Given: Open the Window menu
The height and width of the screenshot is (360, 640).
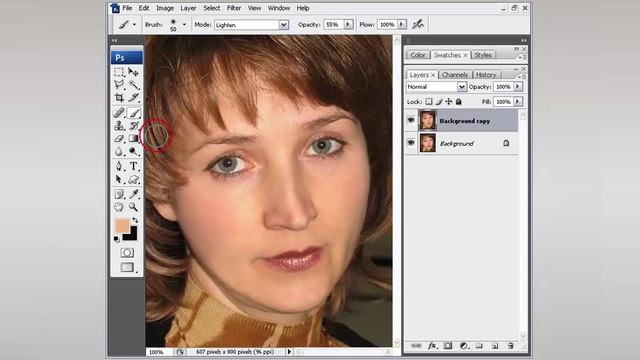Looking at the screenshot, I should click(x=279, y=8).
